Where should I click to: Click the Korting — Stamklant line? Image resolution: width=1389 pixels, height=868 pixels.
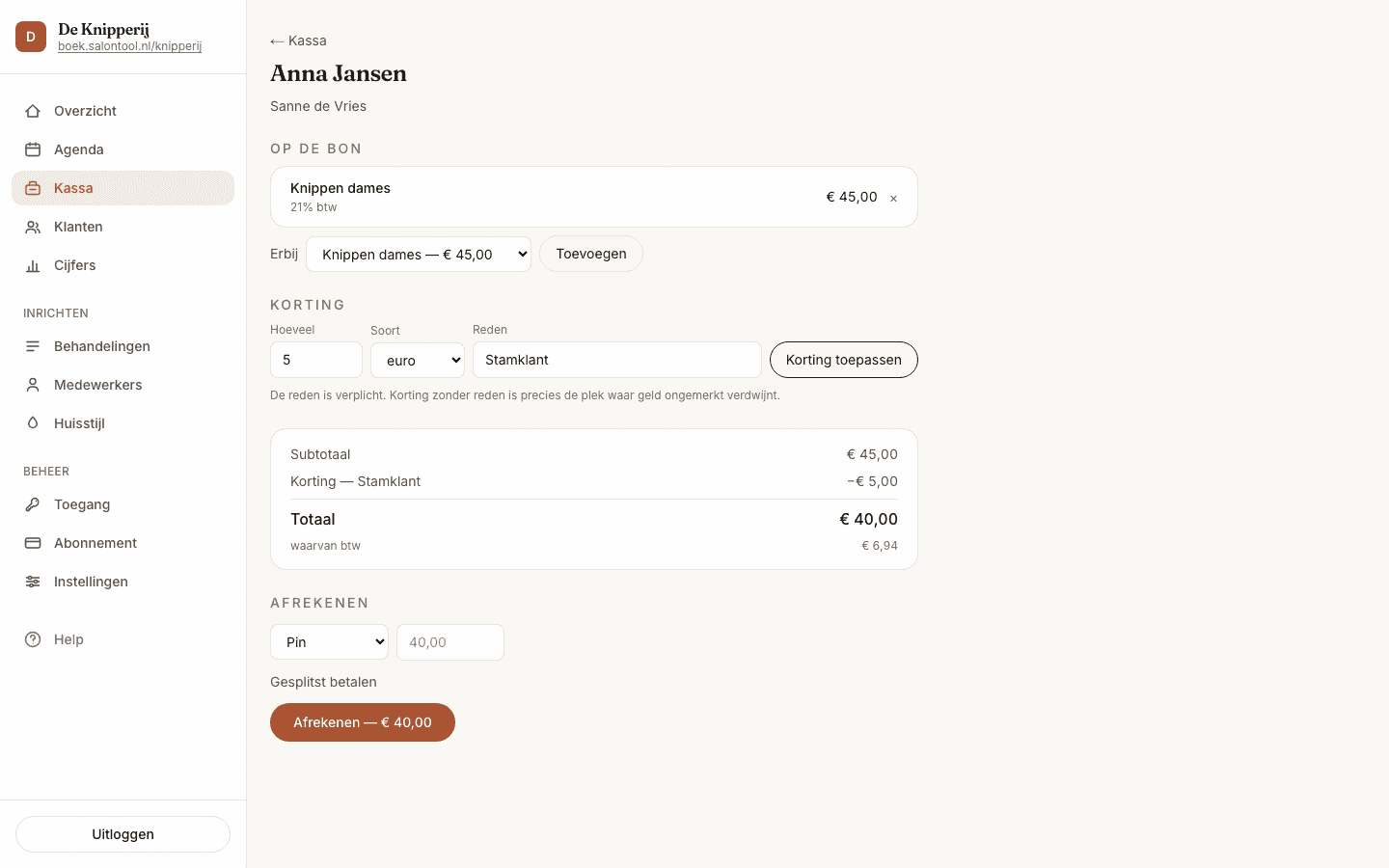pyautogui.click(x=594, y=481)
